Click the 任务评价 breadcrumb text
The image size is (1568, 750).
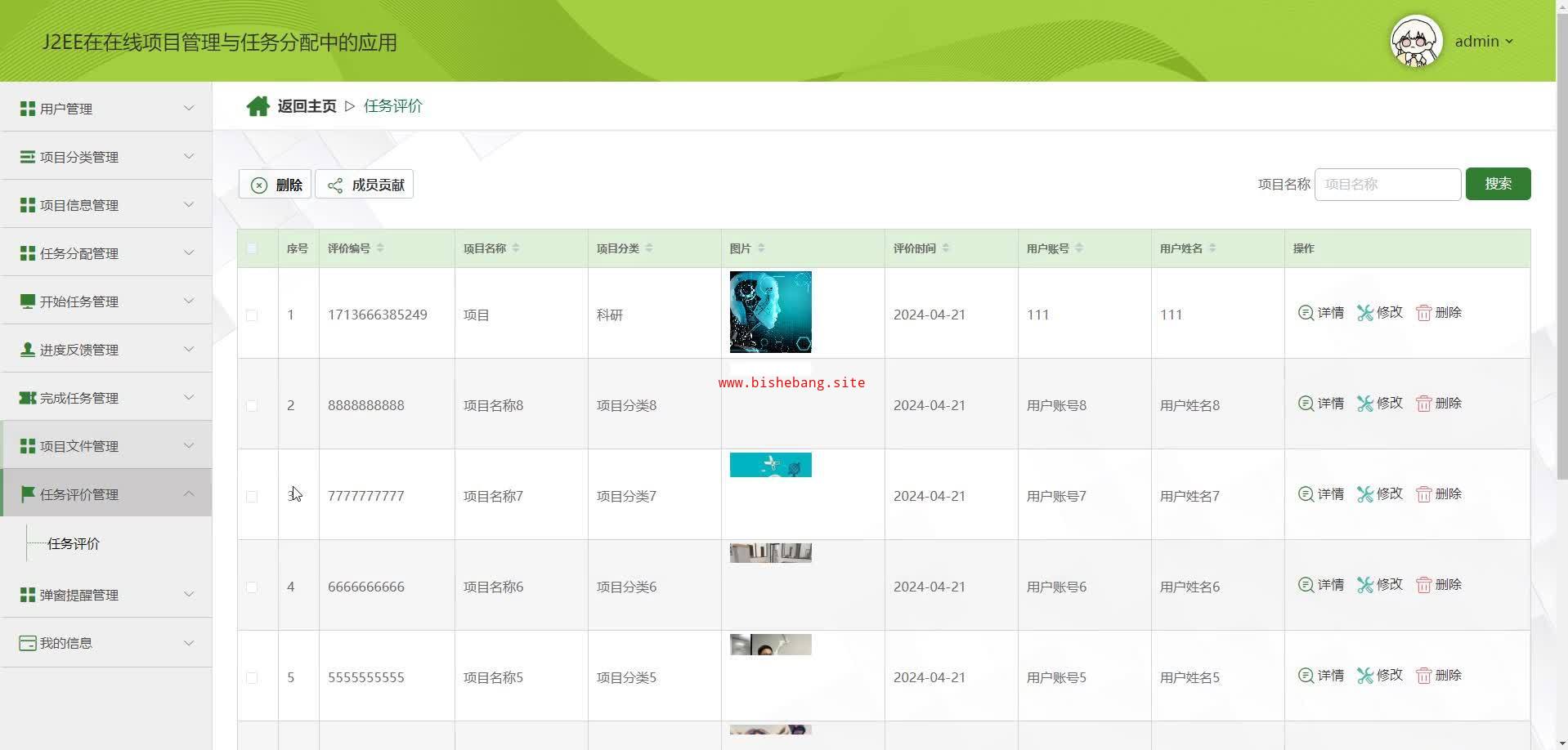coord(393,106)
